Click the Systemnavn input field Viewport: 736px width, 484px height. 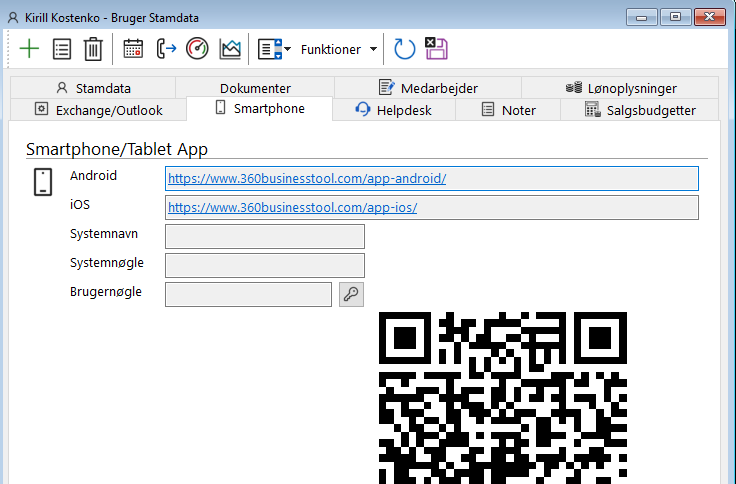tap(265, 236)
